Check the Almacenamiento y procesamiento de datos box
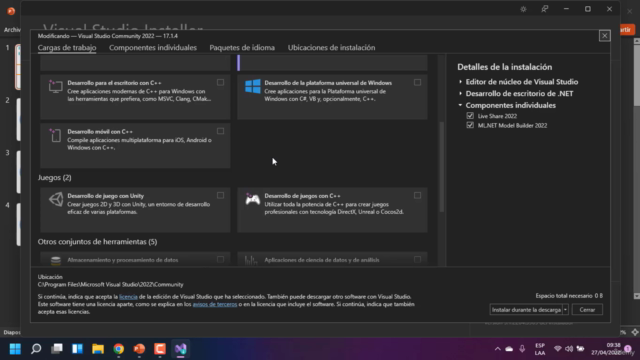Viewport: 640px width, 360px height. 220,260
